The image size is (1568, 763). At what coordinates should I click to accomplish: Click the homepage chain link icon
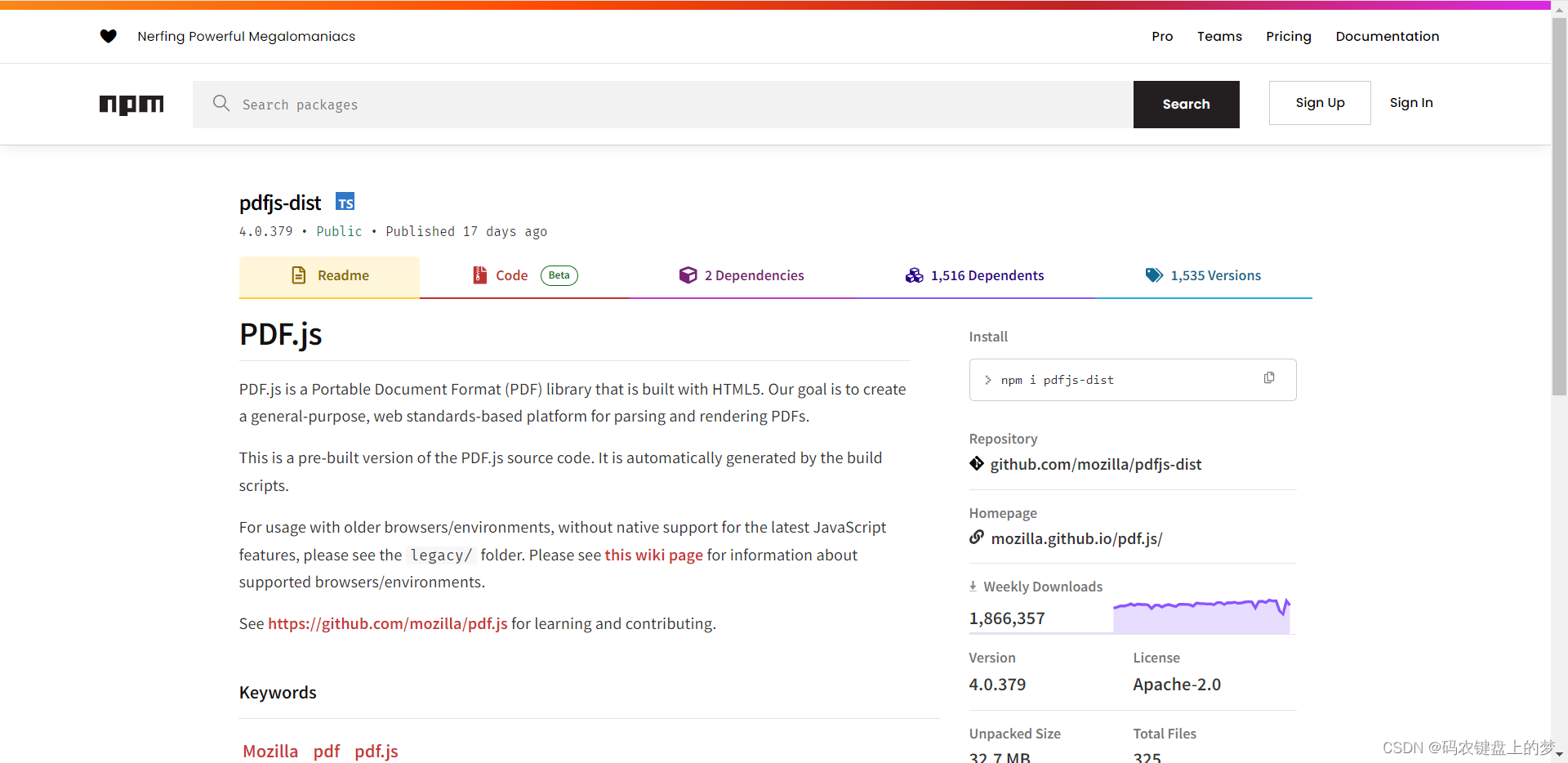point(977,537)
